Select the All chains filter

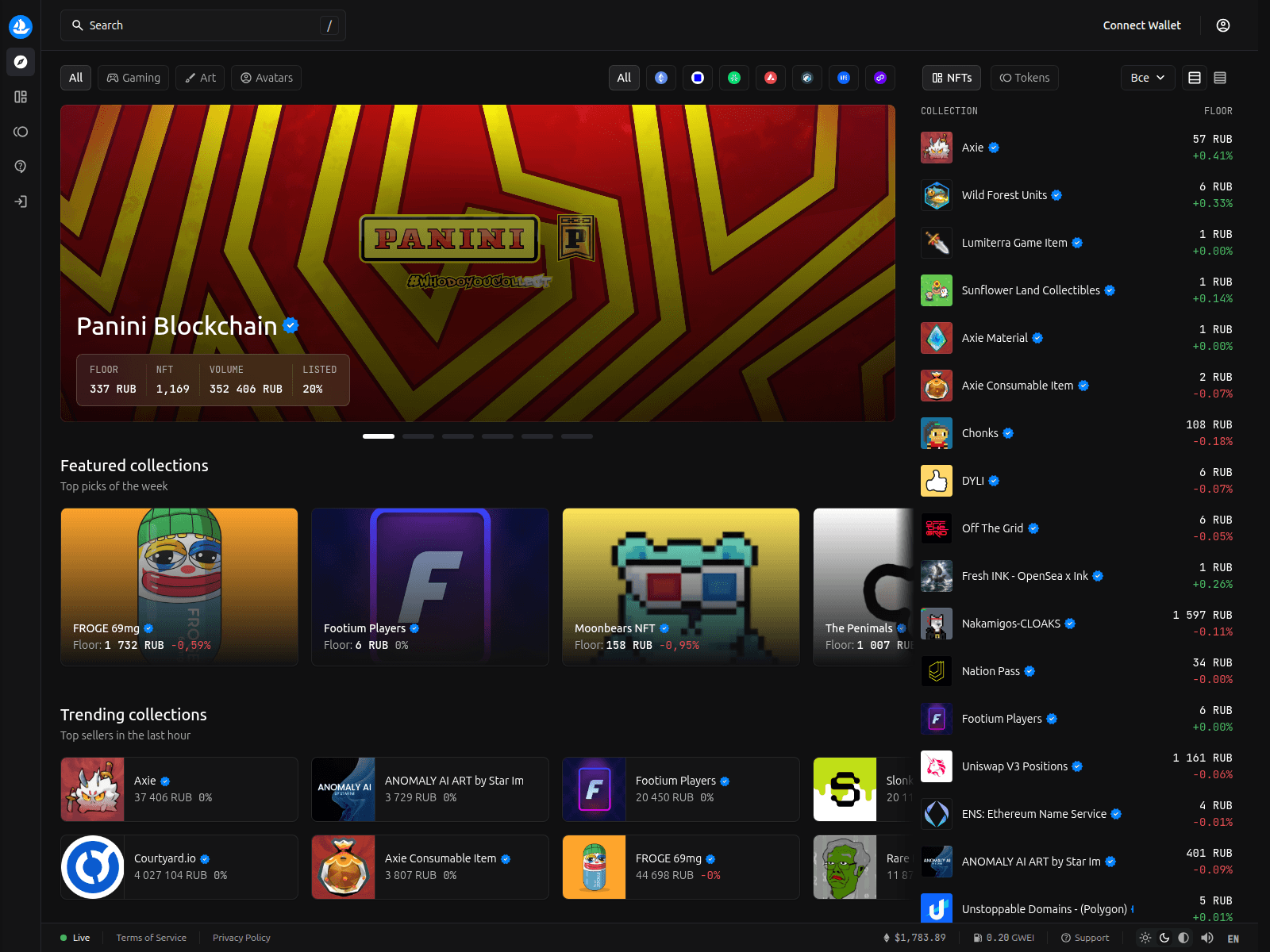click(x=624, y=78)
